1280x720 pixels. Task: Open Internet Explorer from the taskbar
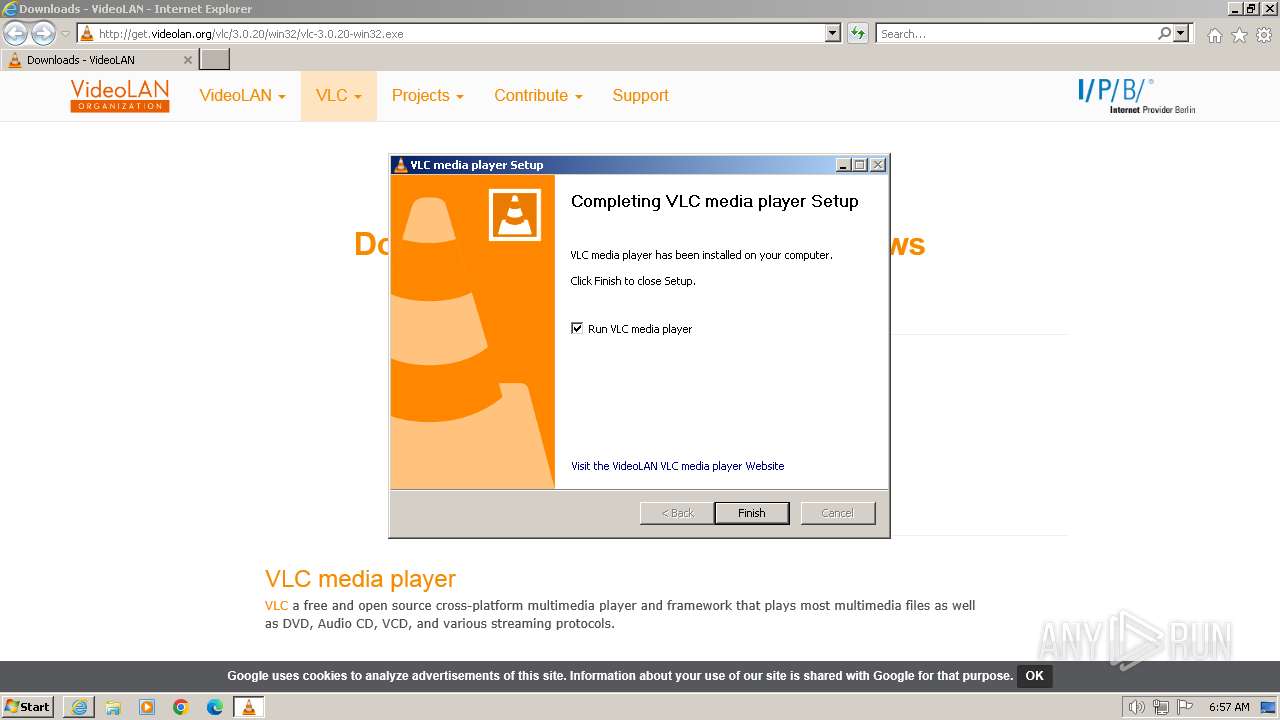pos(79,707)
